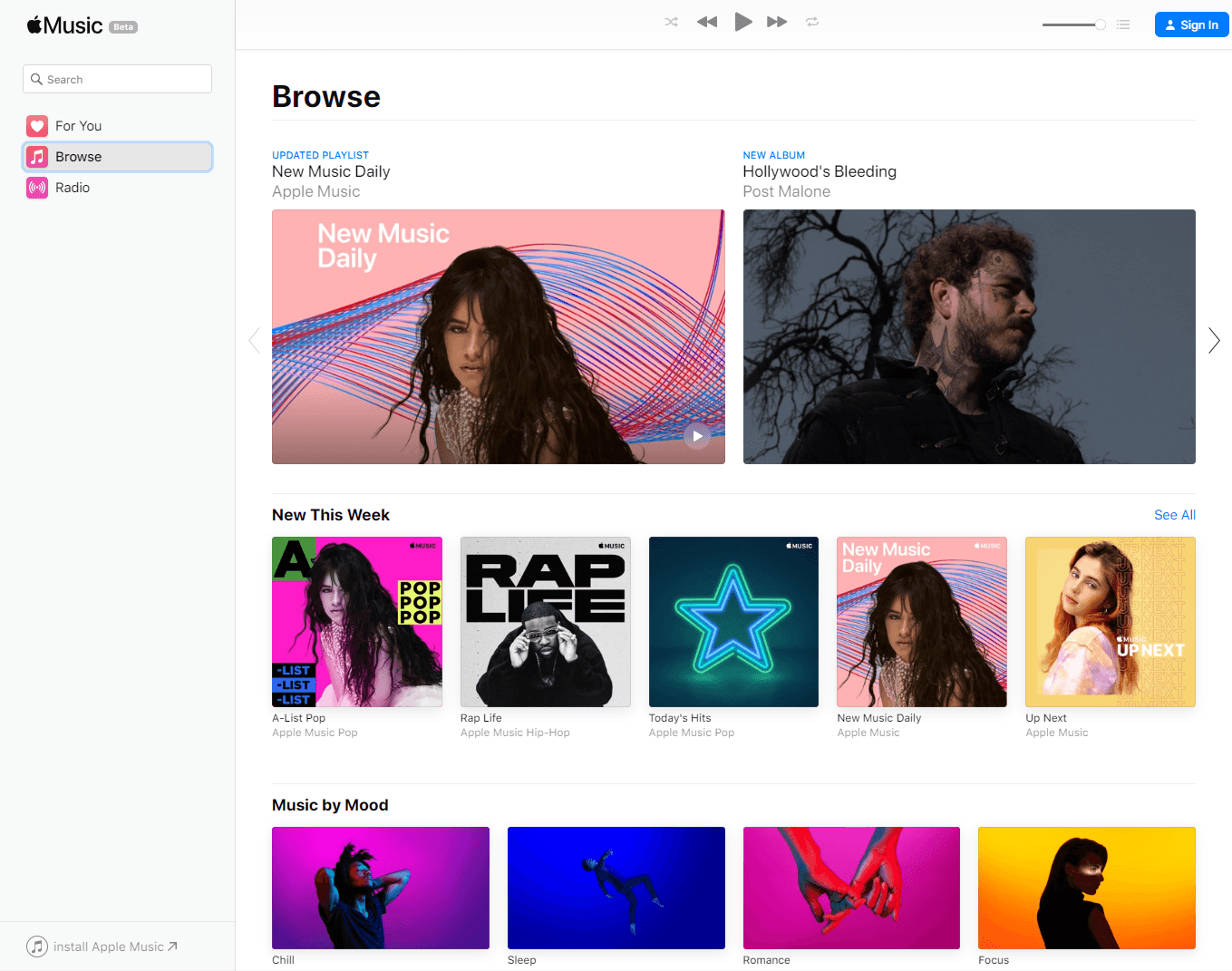Image resolution: width=1232 pixels, height=971 pixels.
Task: Play New Music Daily via overlay play button
Action: (x=697, y=436)
